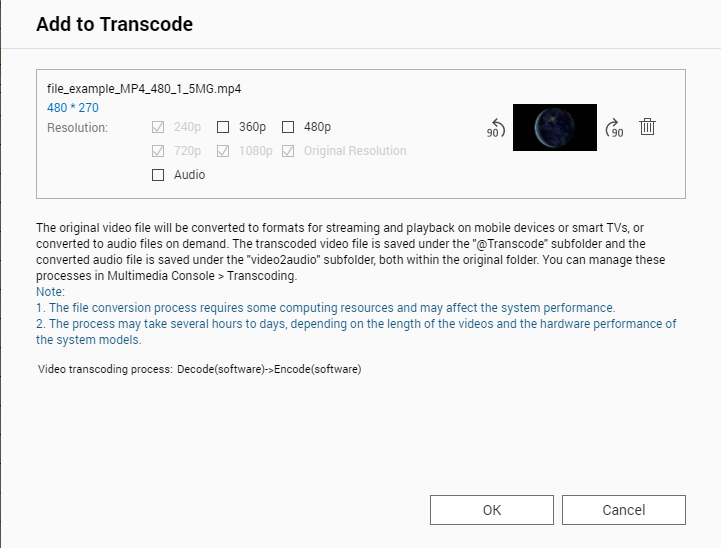Screen dimensions: 721x548
Task: Select the file_example_MP4_480_1_5MG.mp4 filename
Action: (144, 89)
